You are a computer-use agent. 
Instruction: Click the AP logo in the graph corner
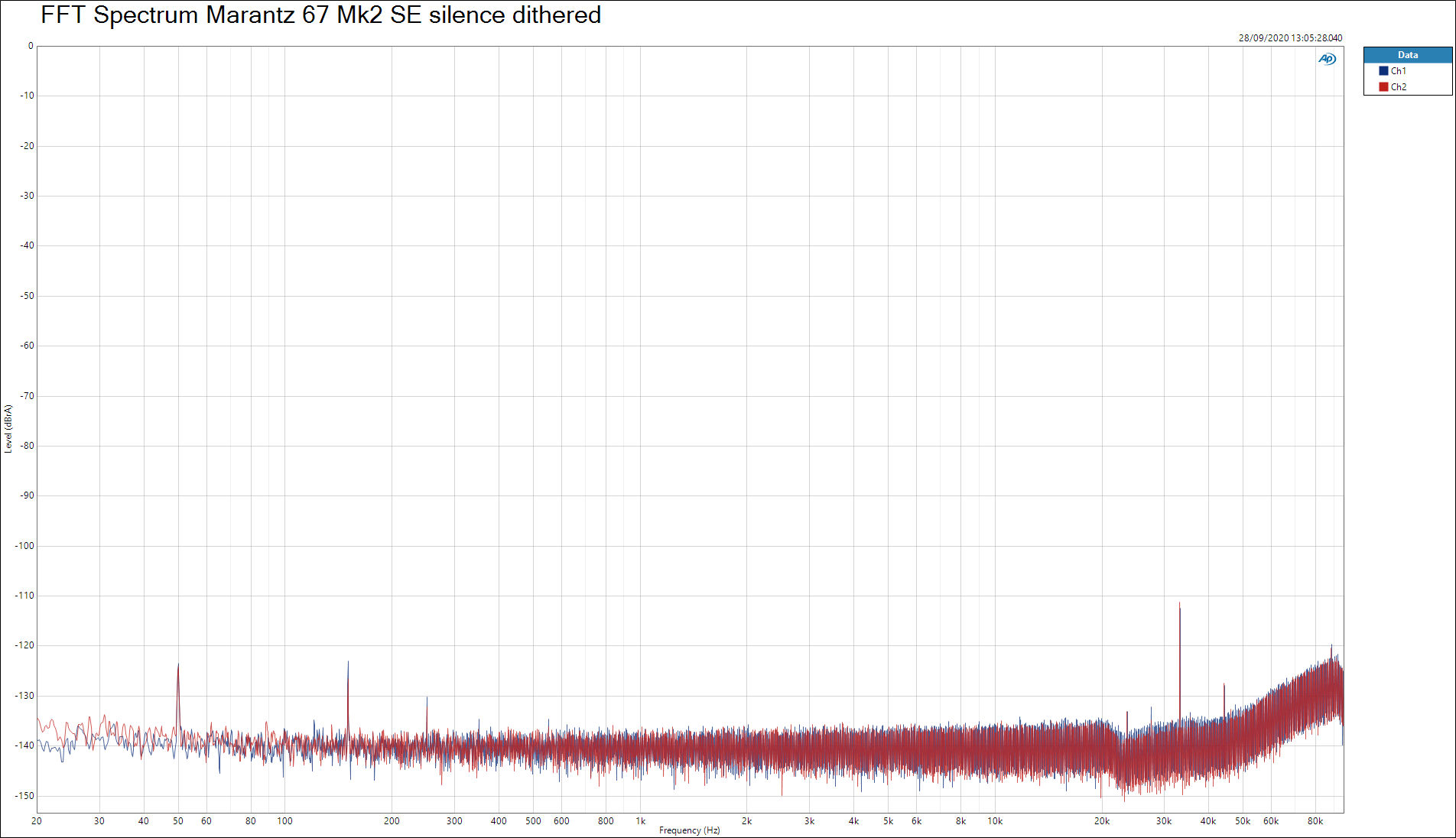[x=1327, y=59]
